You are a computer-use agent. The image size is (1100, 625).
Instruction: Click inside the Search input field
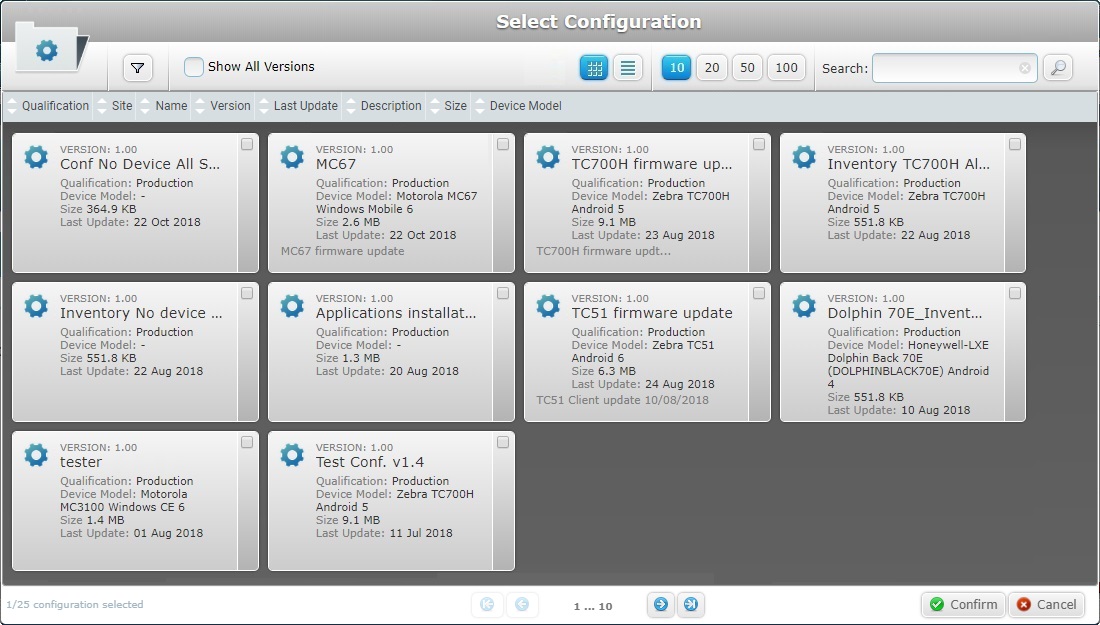click(950, 68)
